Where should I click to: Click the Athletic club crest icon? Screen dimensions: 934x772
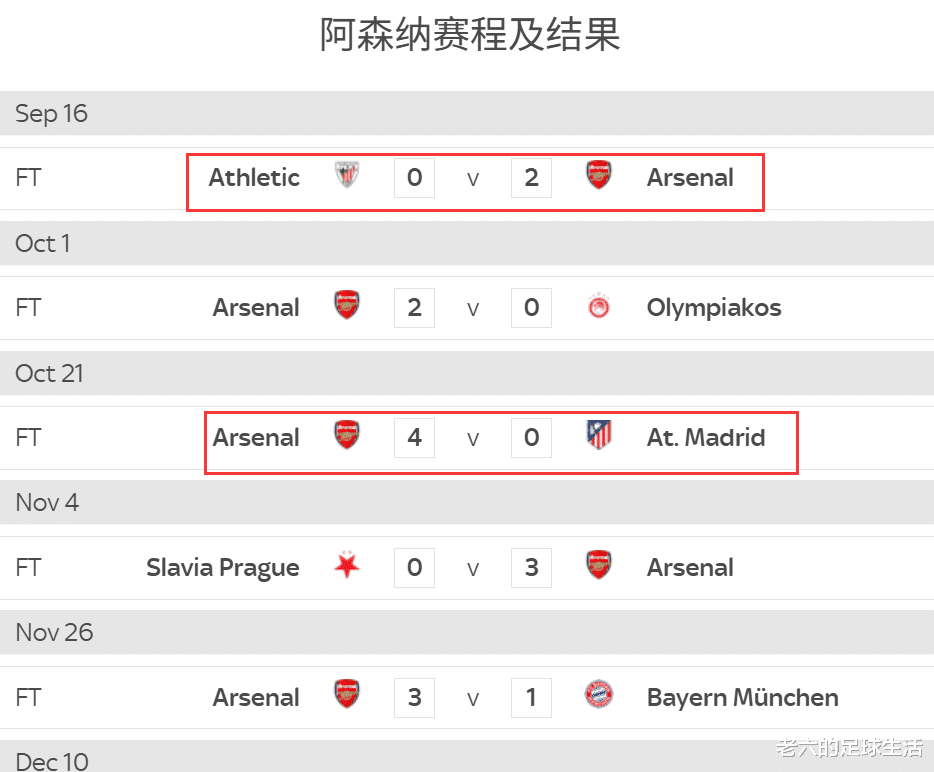[x=347, y=177]
